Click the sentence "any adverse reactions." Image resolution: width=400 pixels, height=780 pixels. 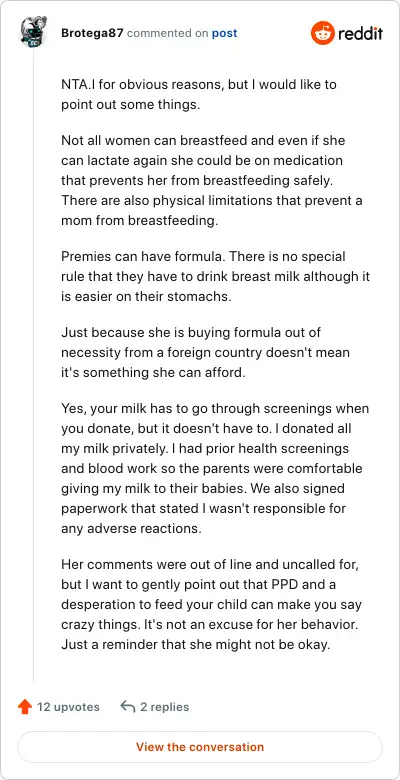(131, 528)
